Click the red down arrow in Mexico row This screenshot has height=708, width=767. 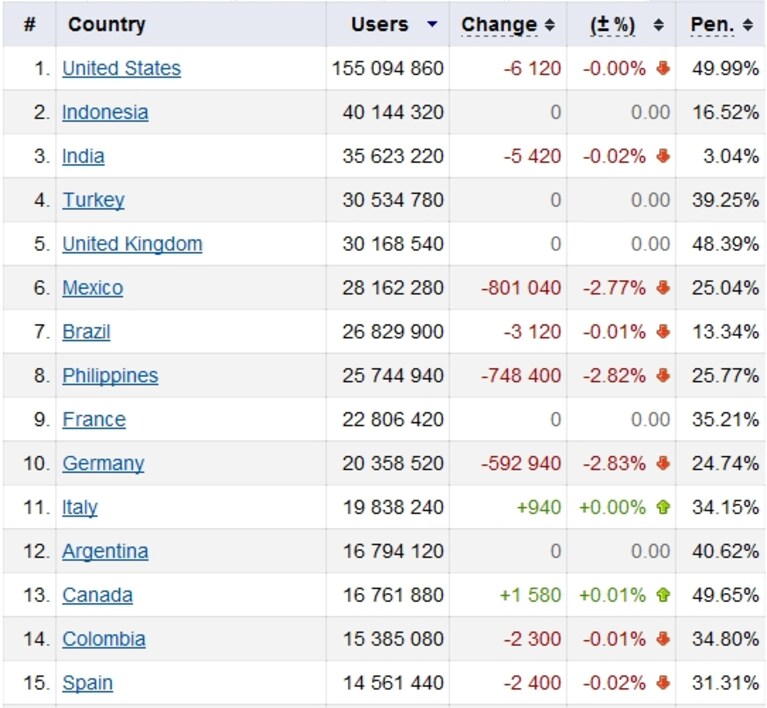coord(663,288)
